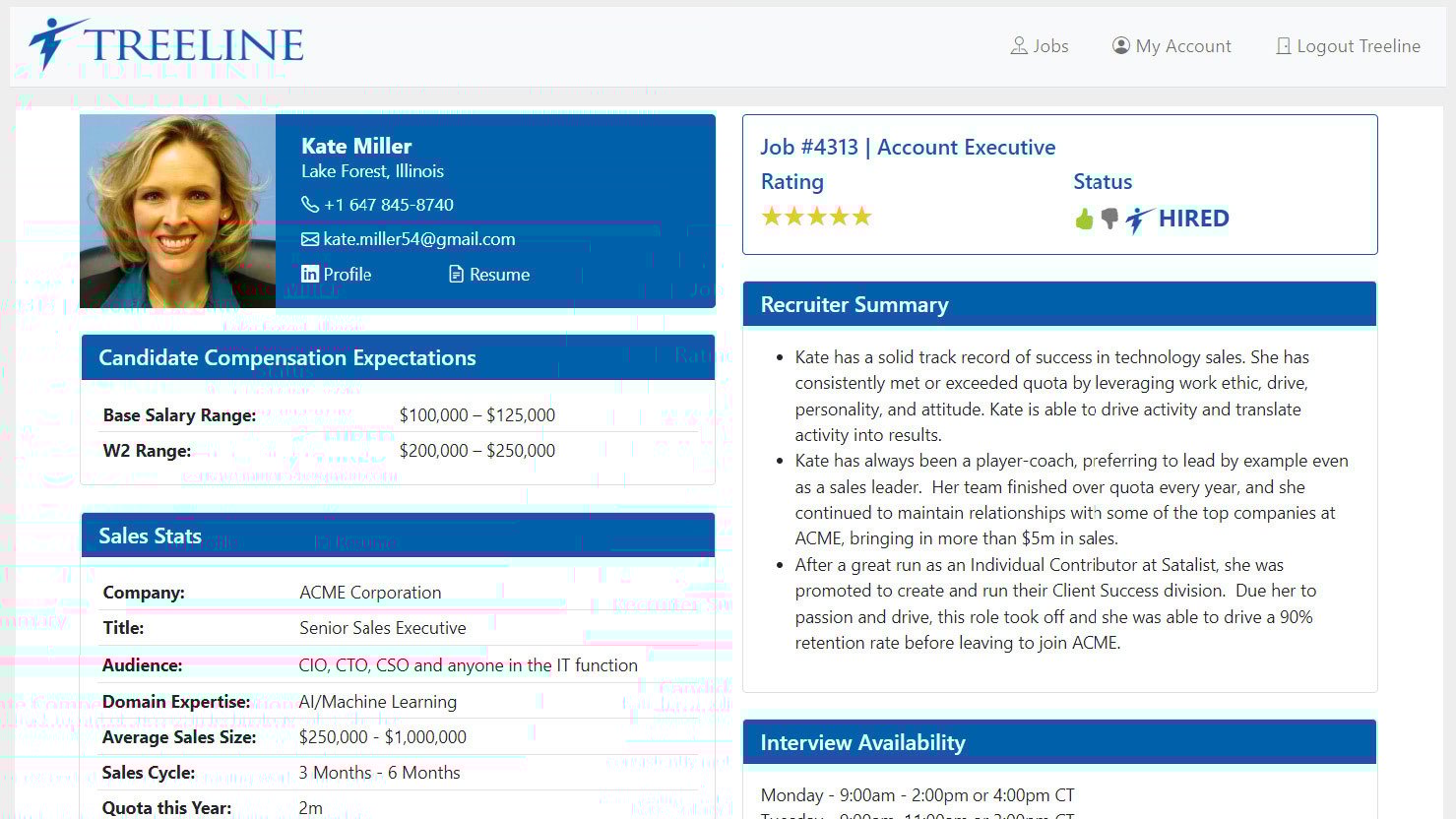Click the Rating label
Viewport: 1456px width, 819px height.
pos(792,182)
